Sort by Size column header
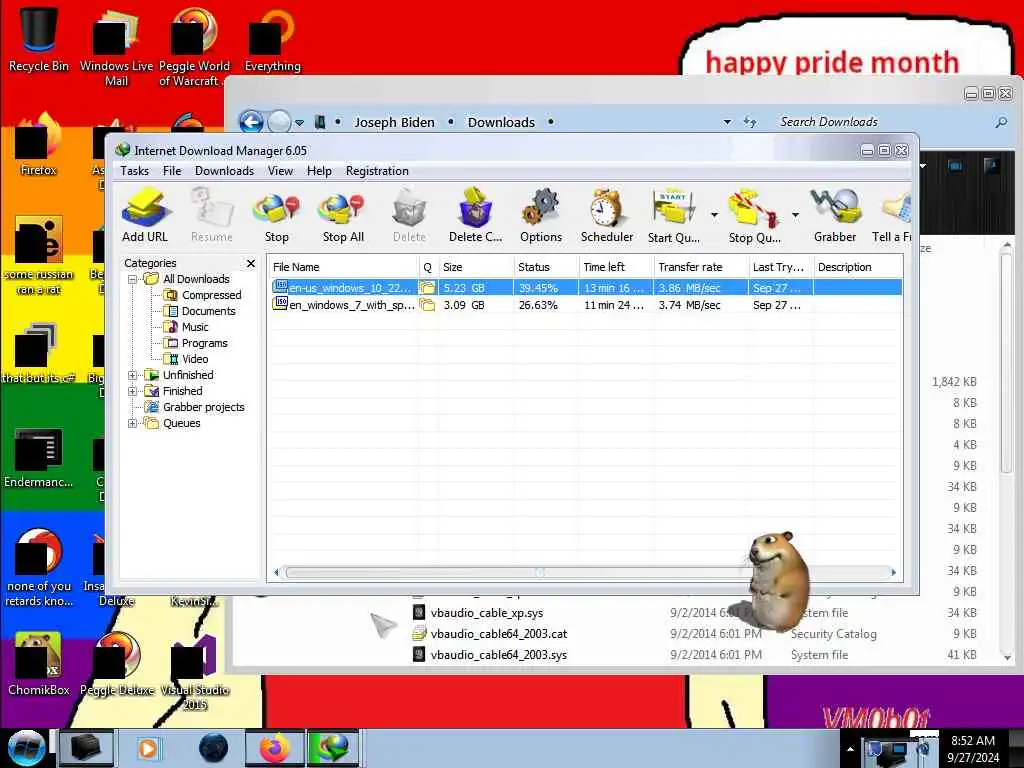This screenshot has height=768, width=1024. point(475,267)
